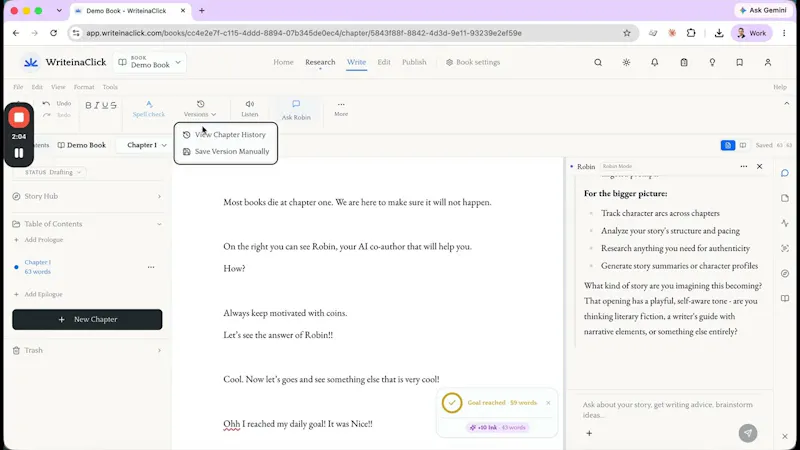Open the Chapter 1 breadcrumb dropdown
The width and height of the screenshot is (800, 450).
[x=146, y=145]
